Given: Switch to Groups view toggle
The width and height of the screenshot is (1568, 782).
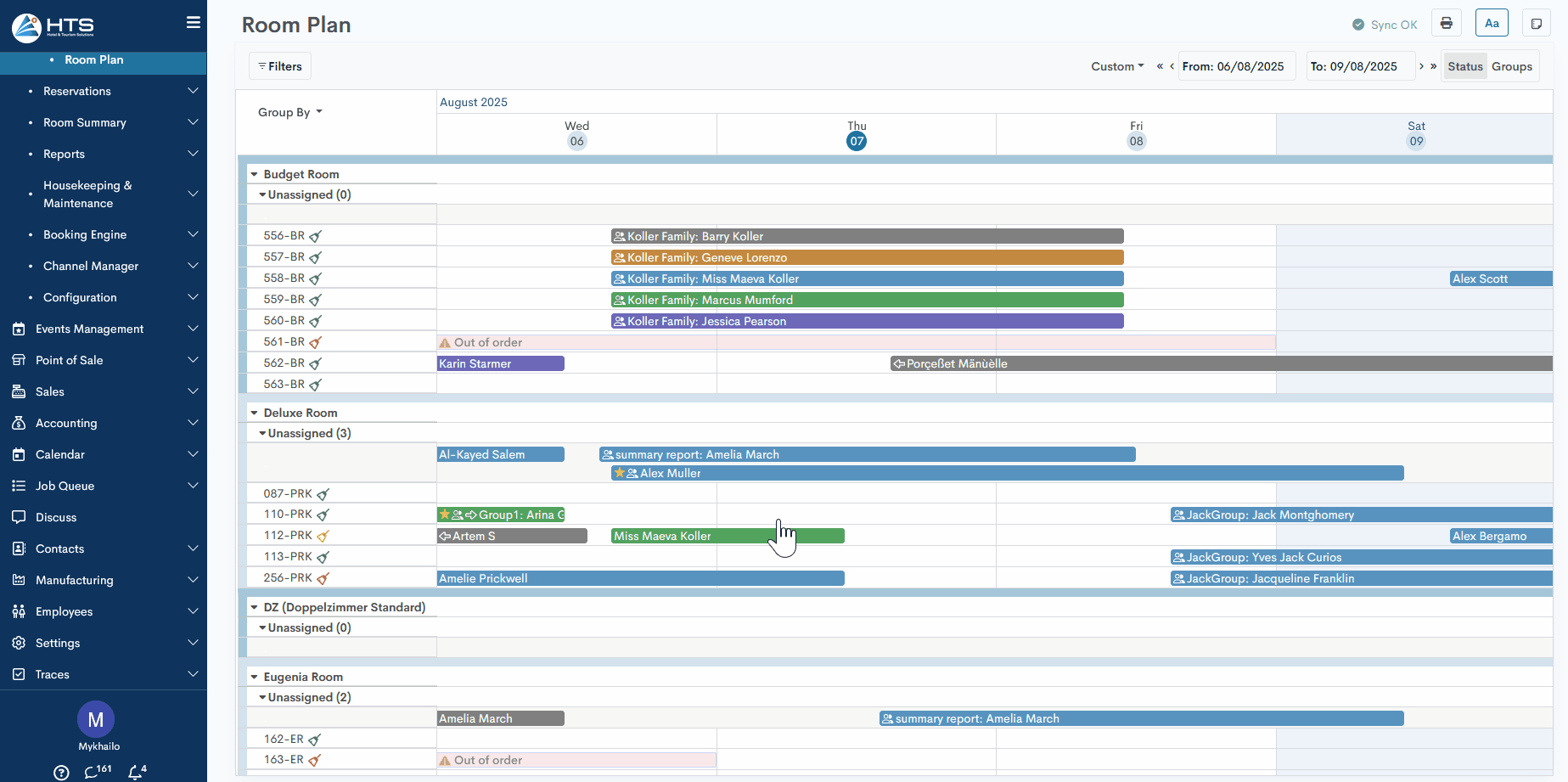Looking at the screenshot, I should (x=1511, y=66).
